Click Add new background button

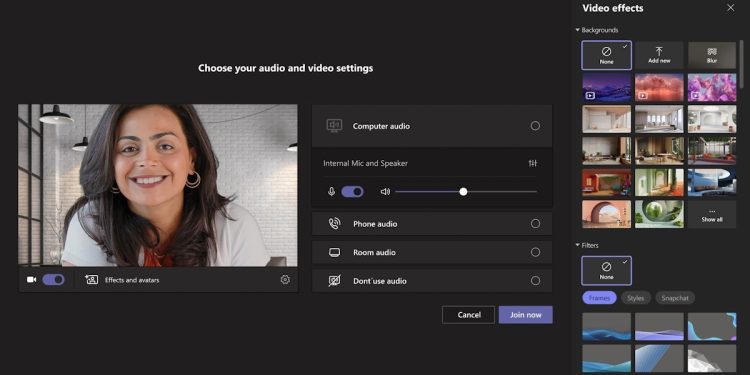click(659, 55)
